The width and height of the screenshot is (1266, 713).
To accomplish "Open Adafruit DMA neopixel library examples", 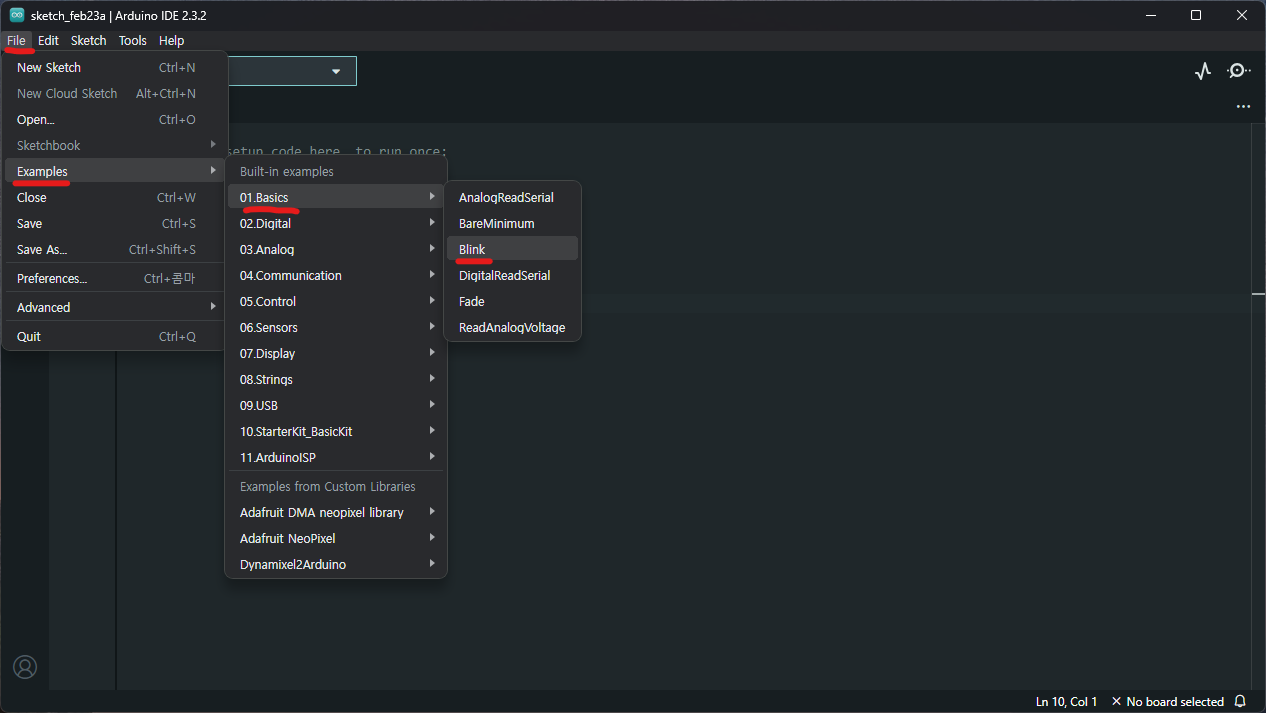I will [x=336, y=513].
